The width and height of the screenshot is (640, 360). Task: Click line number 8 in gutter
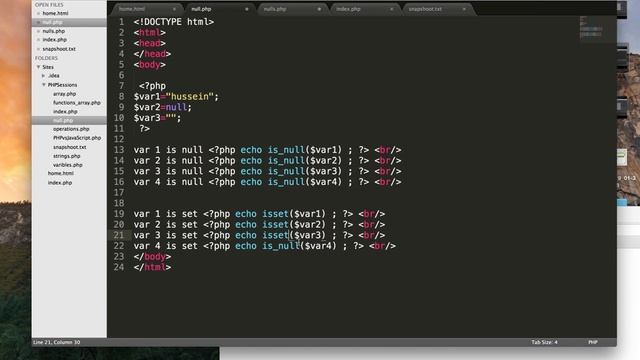121,97
